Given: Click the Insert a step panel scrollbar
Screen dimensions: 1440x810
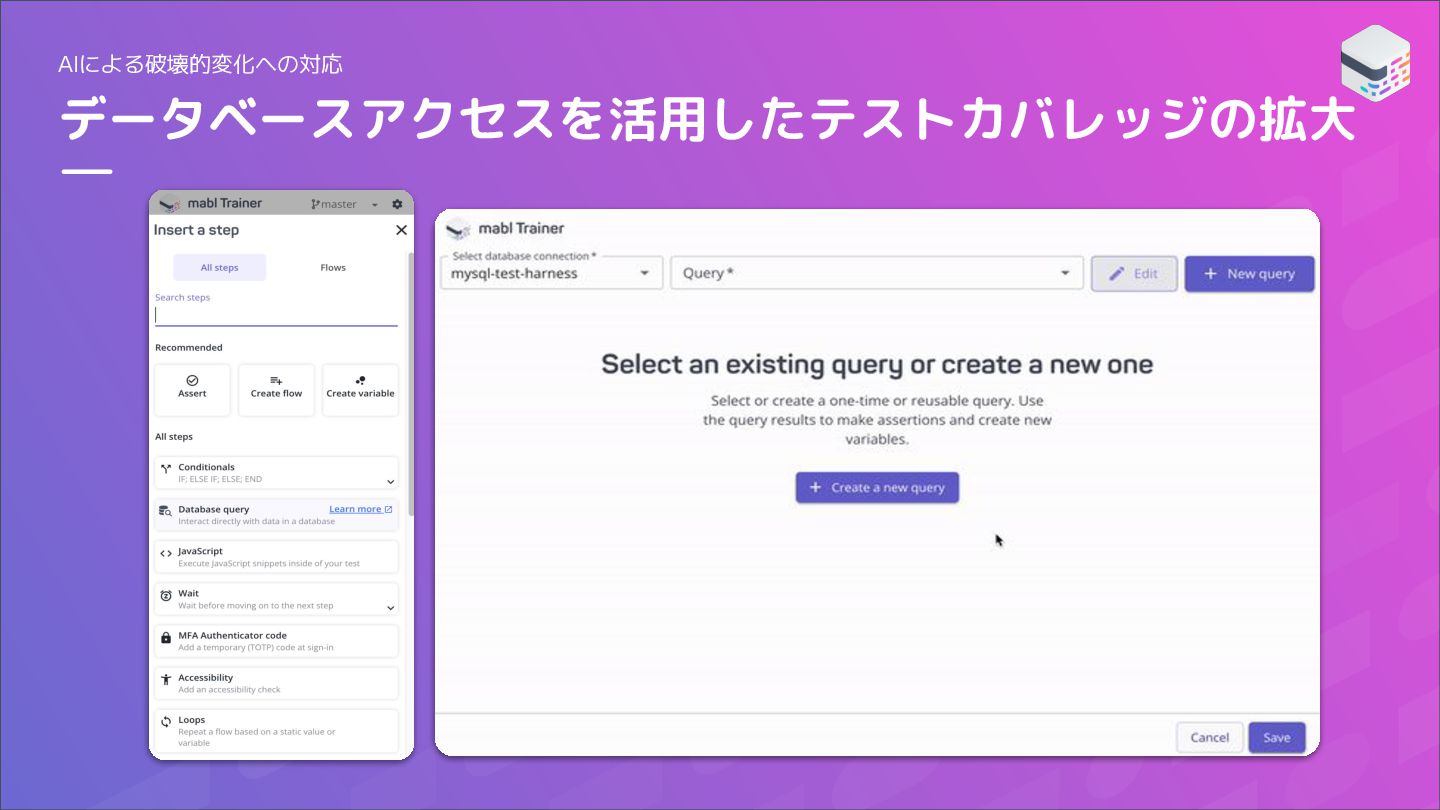Looking at the screenshot, I should point(410,385).
